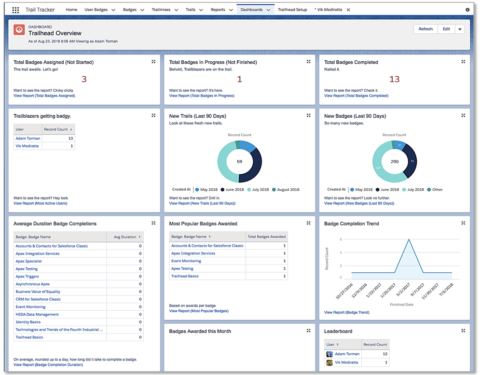This screenshot has width=480, height=375.
Task: Expand the Most Popular Badges Awarded widget
Action: (308, 223)
